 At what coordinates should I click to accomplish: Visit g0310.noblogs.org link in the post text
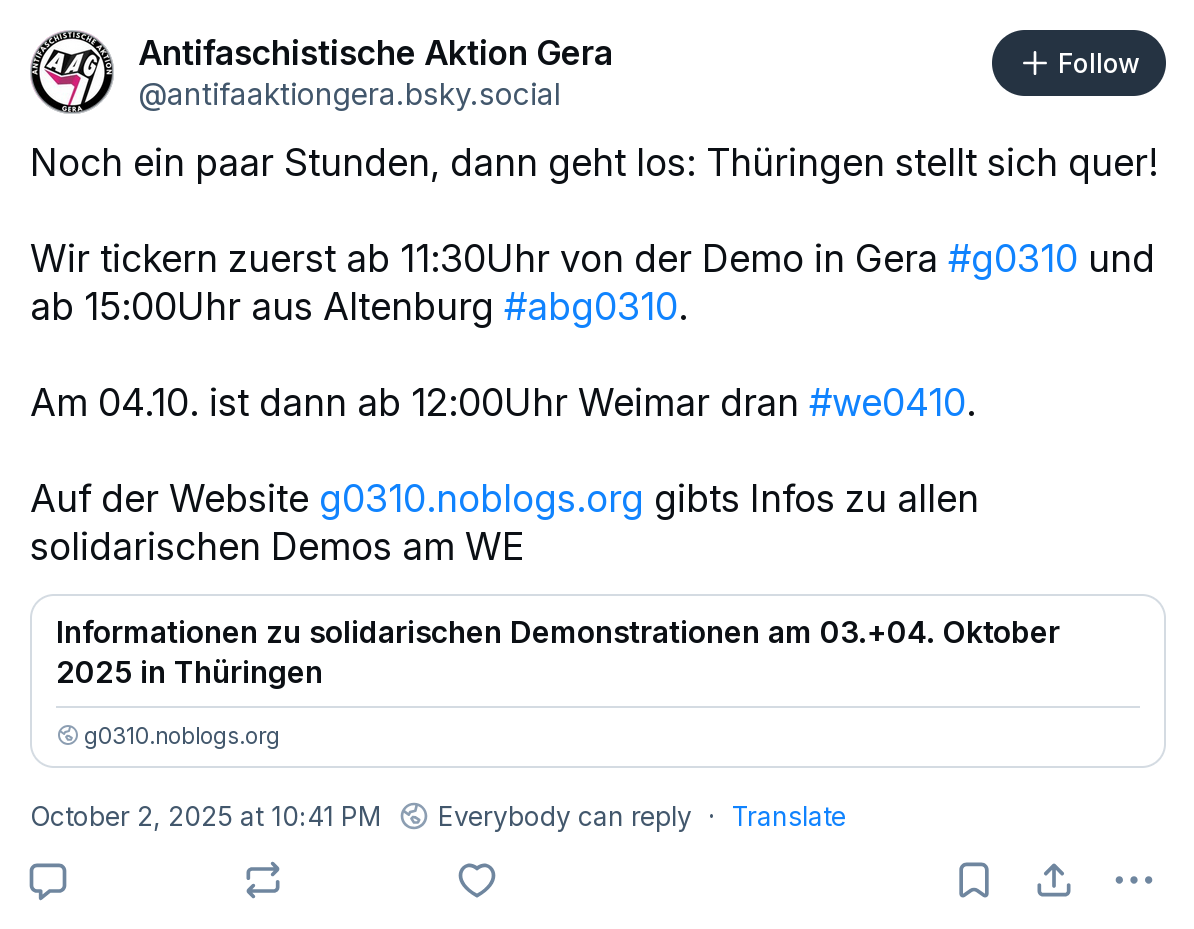click(481, 498)
